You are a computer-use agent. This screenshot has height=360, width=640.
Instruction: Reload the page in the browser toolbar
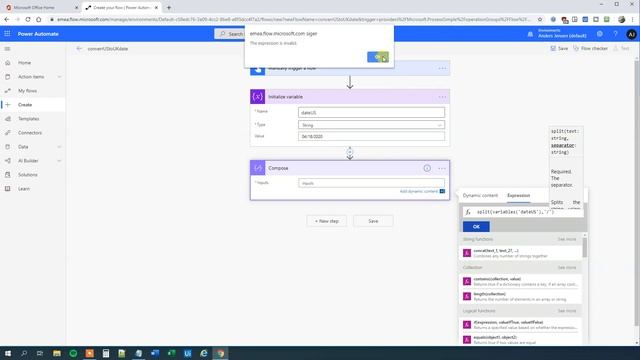28,19
